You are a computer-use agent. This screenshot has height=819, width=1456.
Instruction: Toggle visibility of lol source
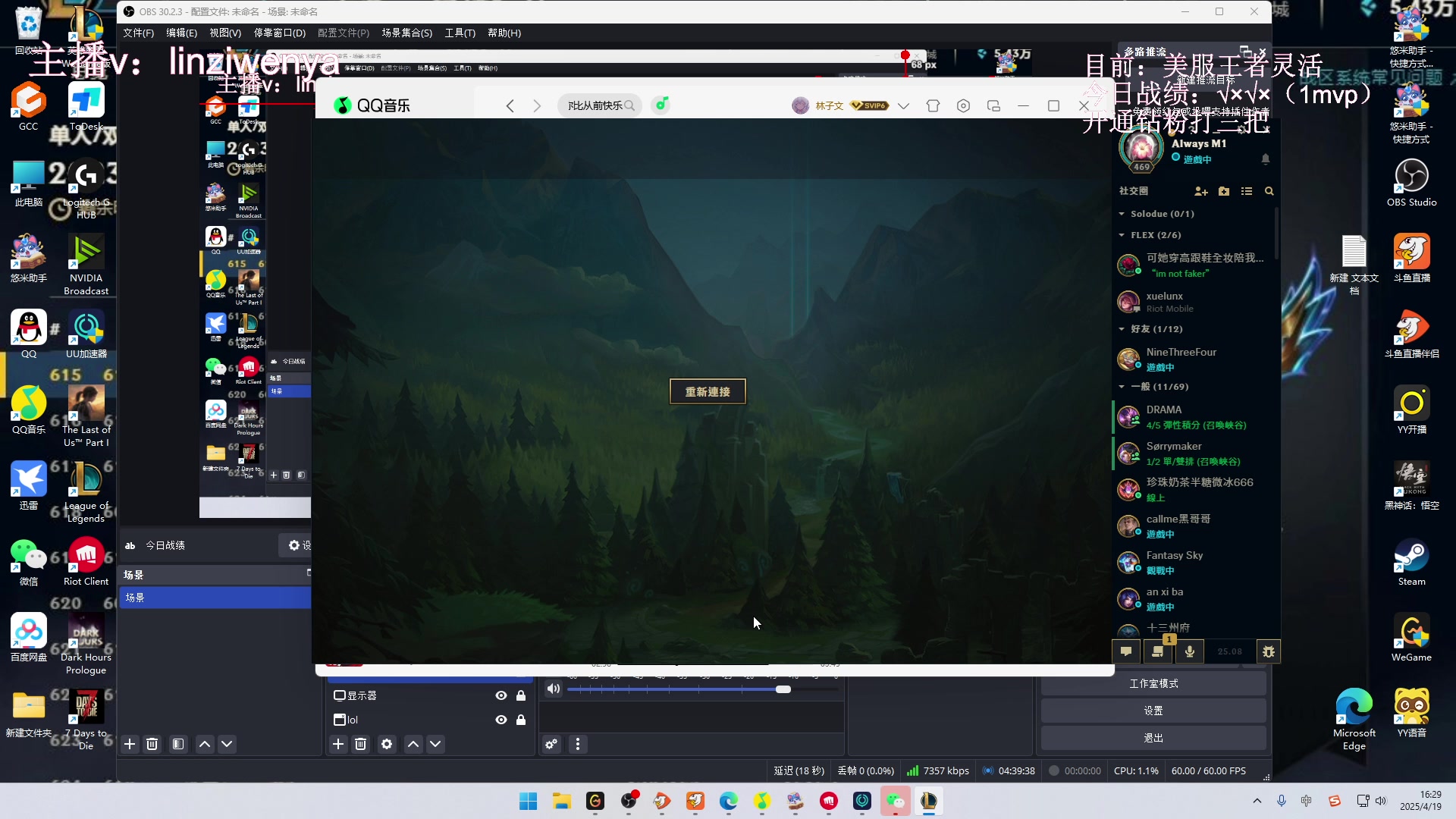pyautogui.click(x=501, y=720)
